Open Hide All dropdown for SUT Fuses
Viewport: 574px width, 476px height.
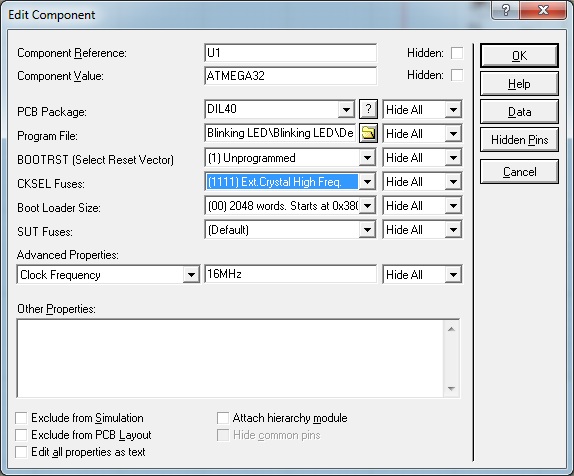453,230
